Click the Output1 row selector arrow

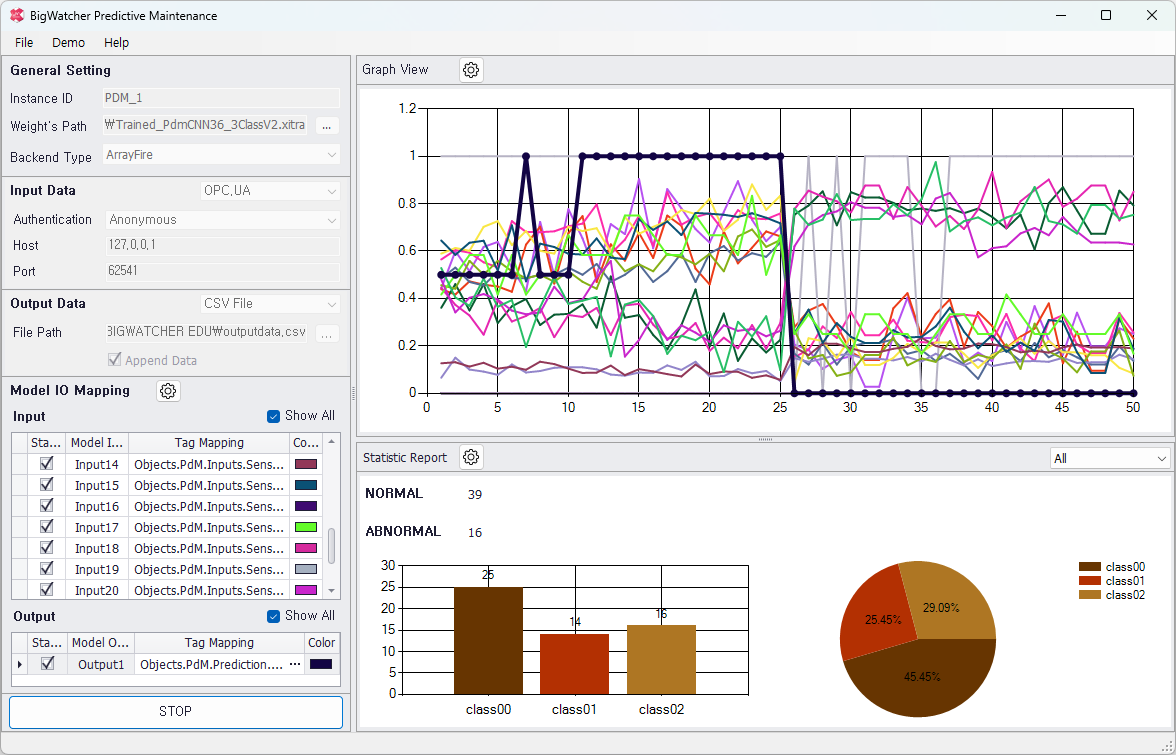coord(19,664)
